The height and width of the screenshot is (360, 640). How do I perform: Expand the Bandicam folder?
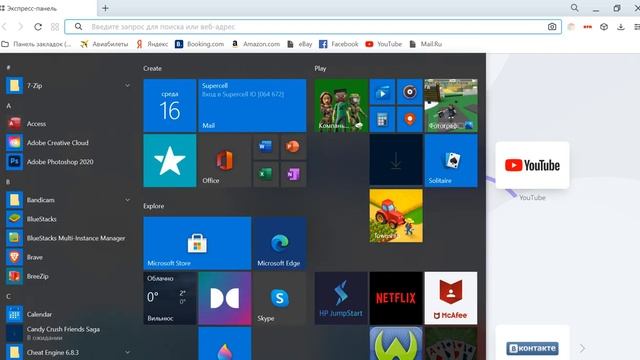point(127,200)
